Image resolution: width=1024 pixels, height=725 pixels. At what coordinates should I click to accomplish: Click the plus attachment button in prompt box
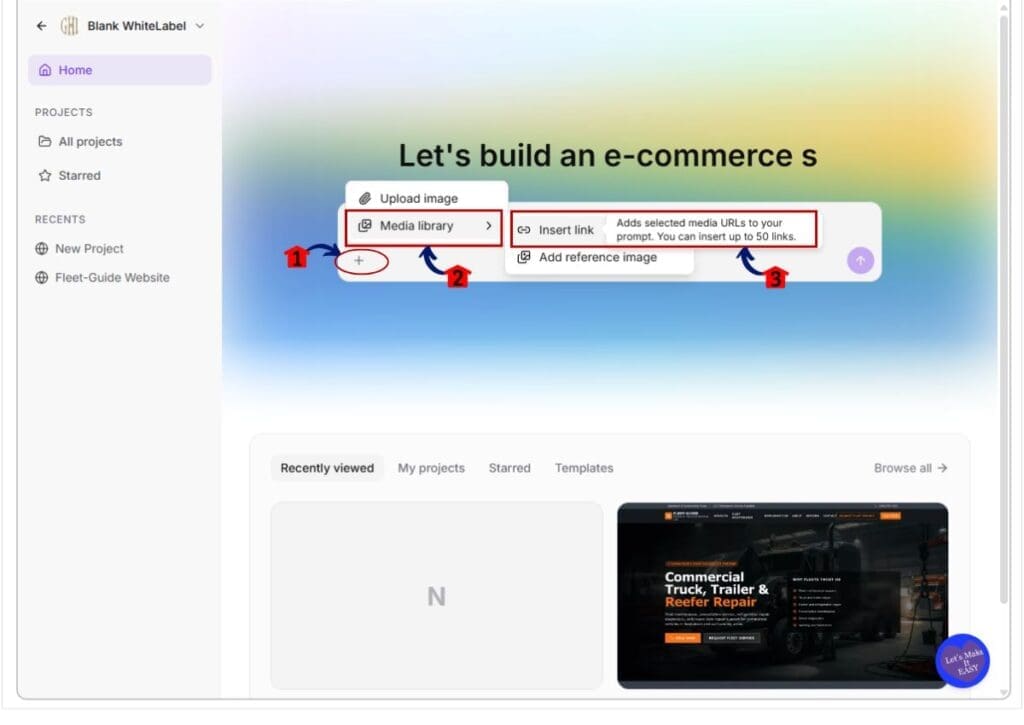tap(359, 261)
